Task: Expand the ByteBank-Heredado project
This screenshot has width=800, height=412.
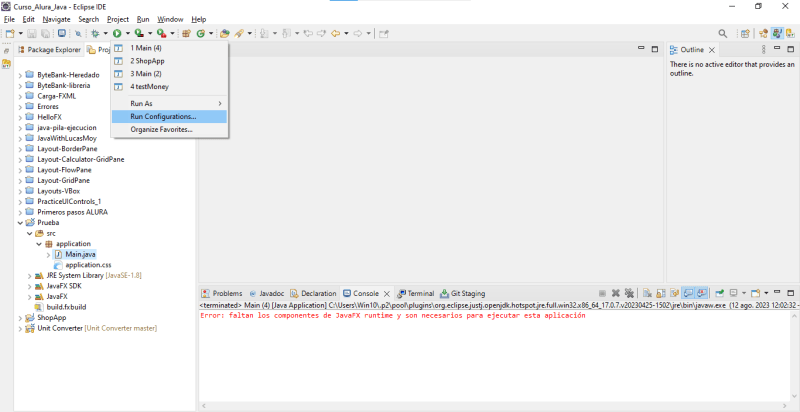Action: tap(20, 75)
